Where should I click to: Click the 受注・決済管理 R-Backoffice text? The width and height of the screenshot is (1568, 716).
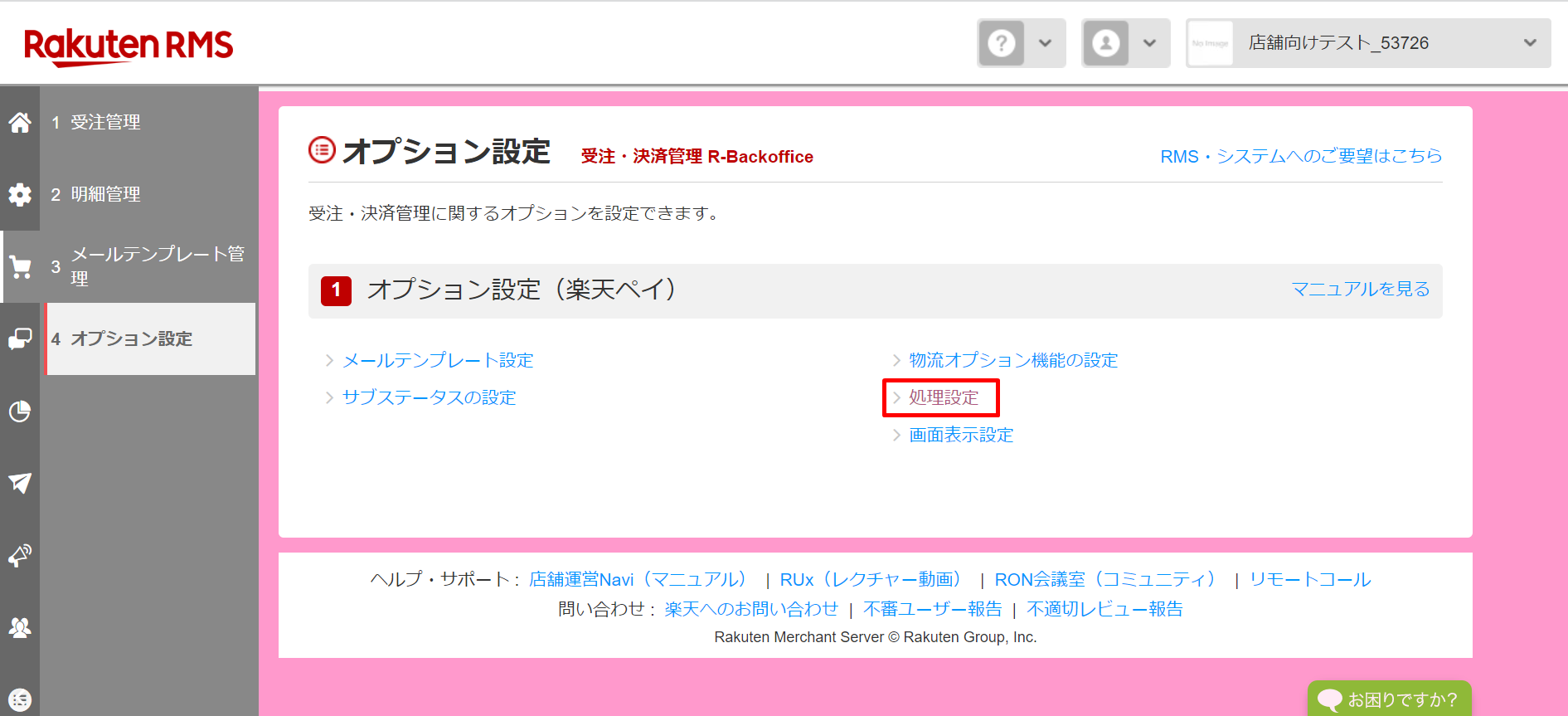tap(697, 156)
